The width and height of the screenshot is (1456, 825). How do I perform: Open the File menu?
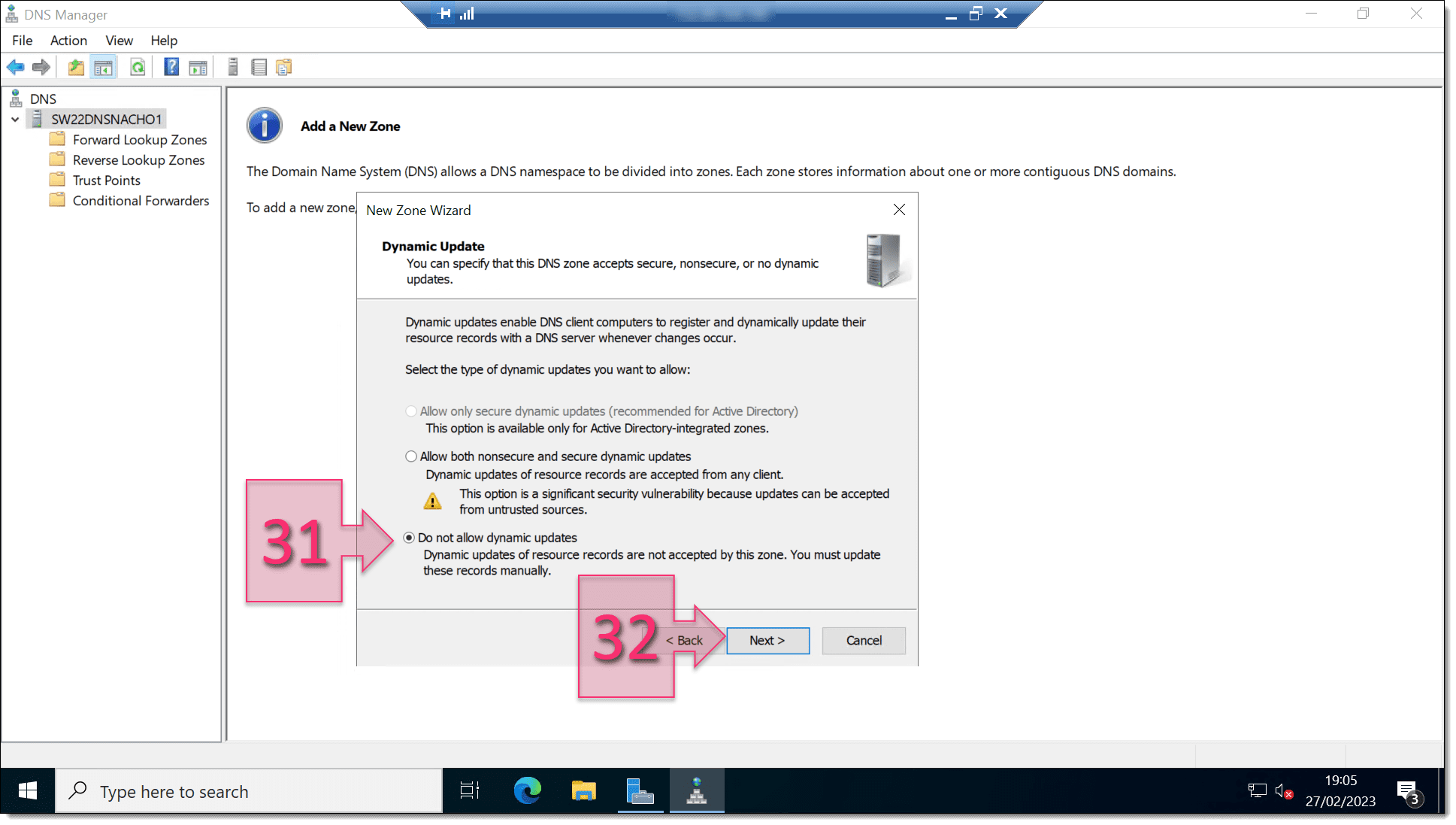22,40
